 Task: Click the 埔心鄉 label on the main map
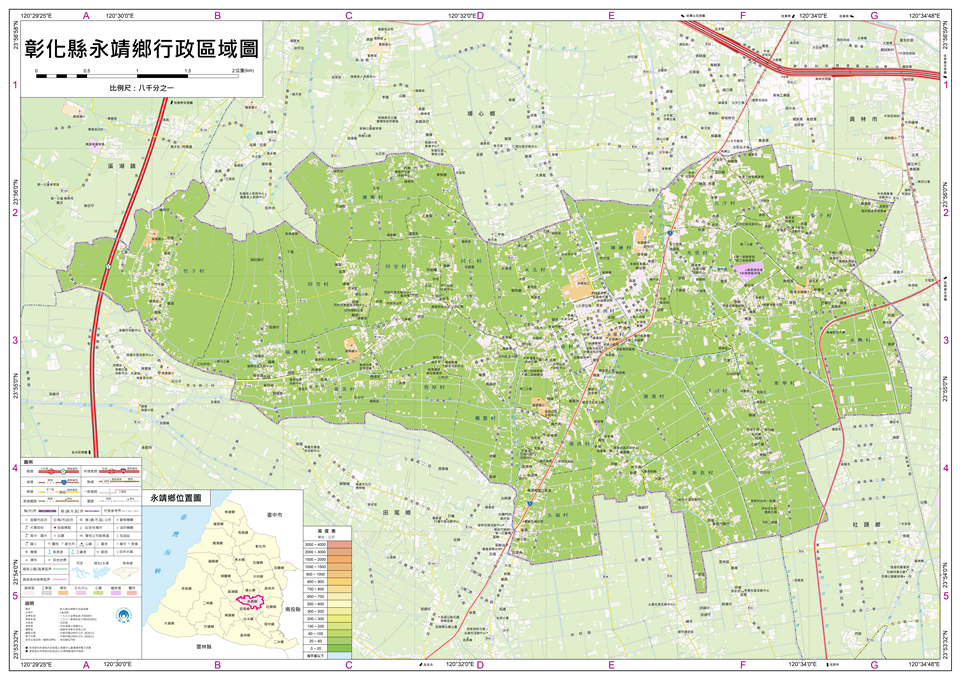(480, 114)
